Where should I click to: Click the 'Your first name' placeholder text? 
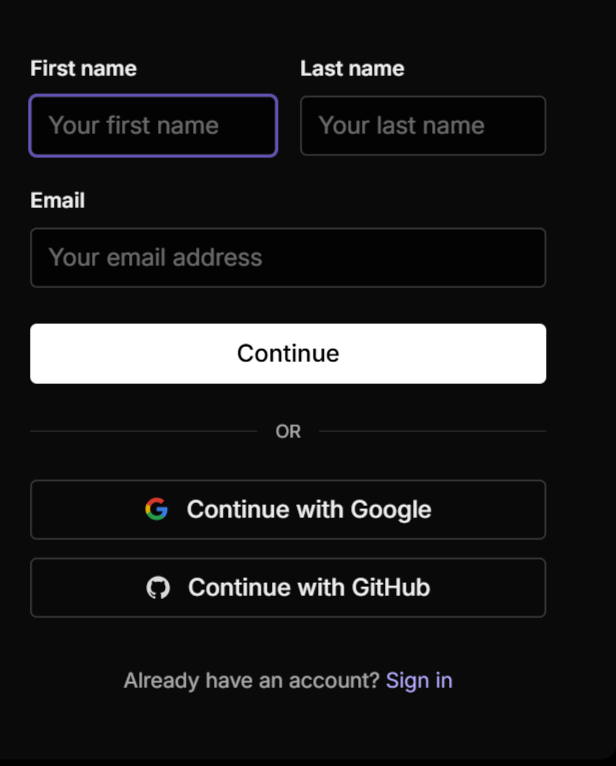133,126
